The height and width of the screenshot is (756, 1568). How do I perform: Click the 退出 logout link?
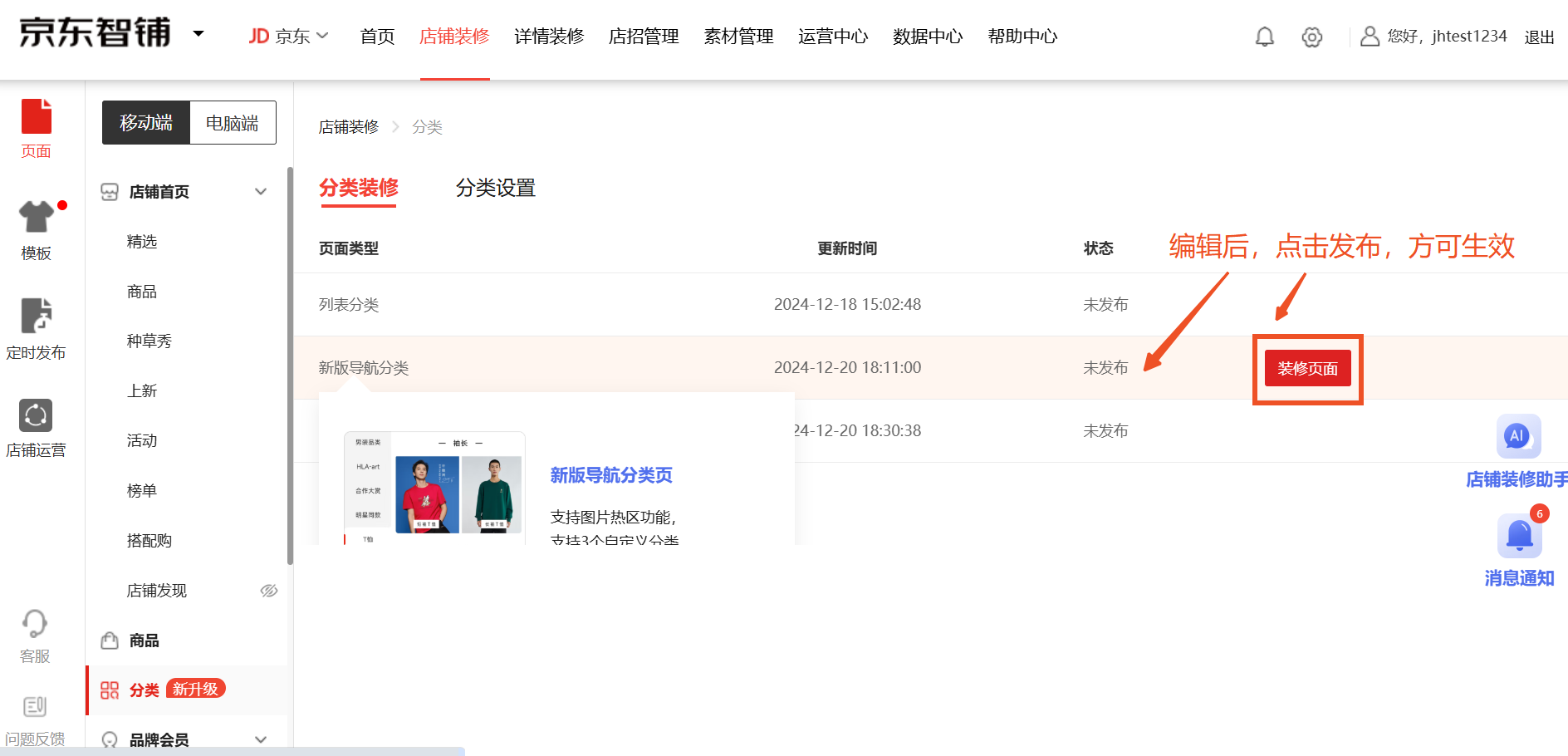1539,37
